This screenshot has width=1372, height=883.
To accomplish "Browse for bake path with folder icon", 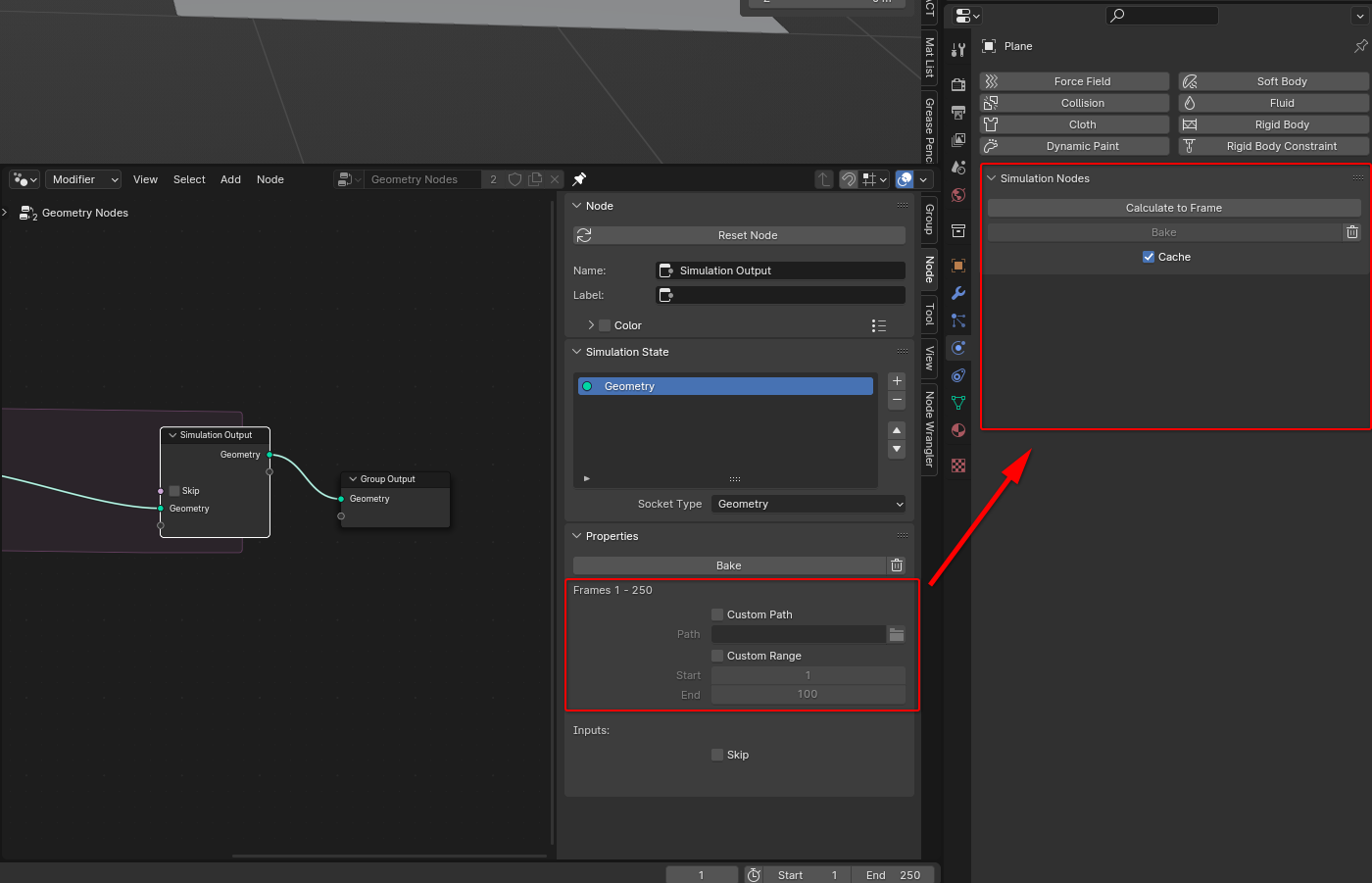I will coord(897,634).
